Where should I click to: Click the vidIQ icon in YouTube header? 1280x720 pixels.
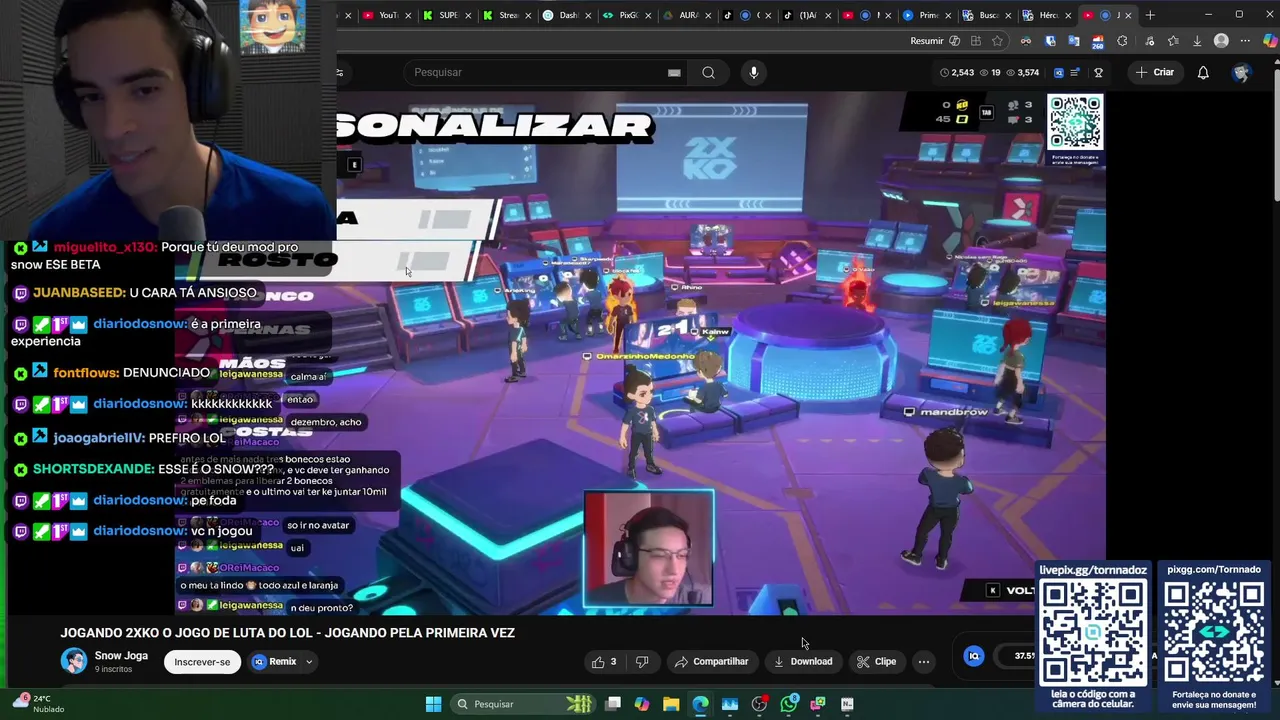[x=1059, y=72]
